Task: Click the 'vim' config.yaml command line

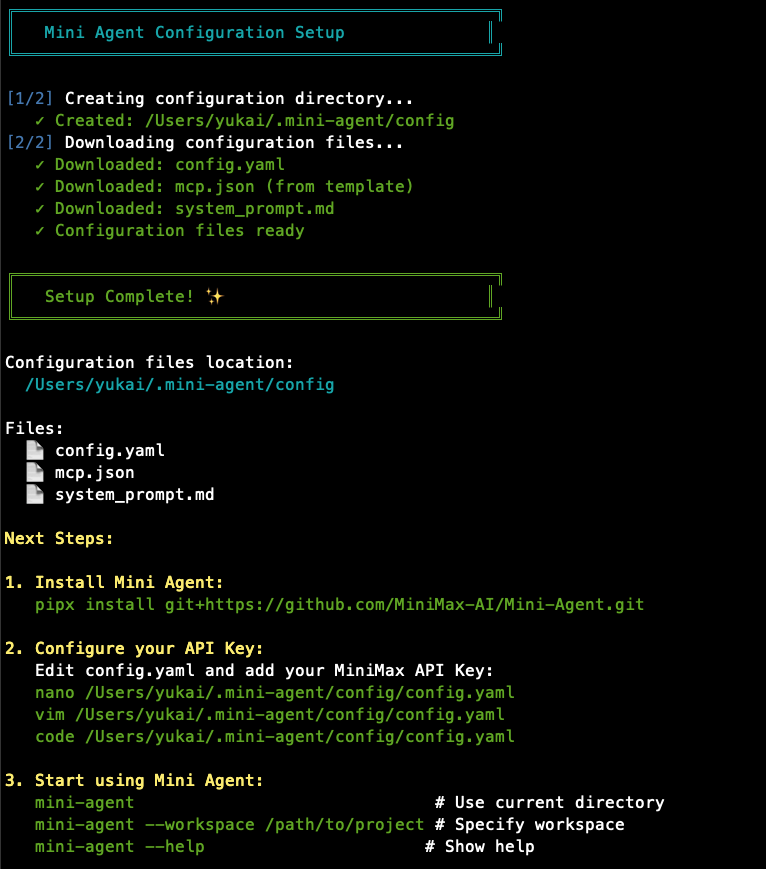Action: (270, 714)
